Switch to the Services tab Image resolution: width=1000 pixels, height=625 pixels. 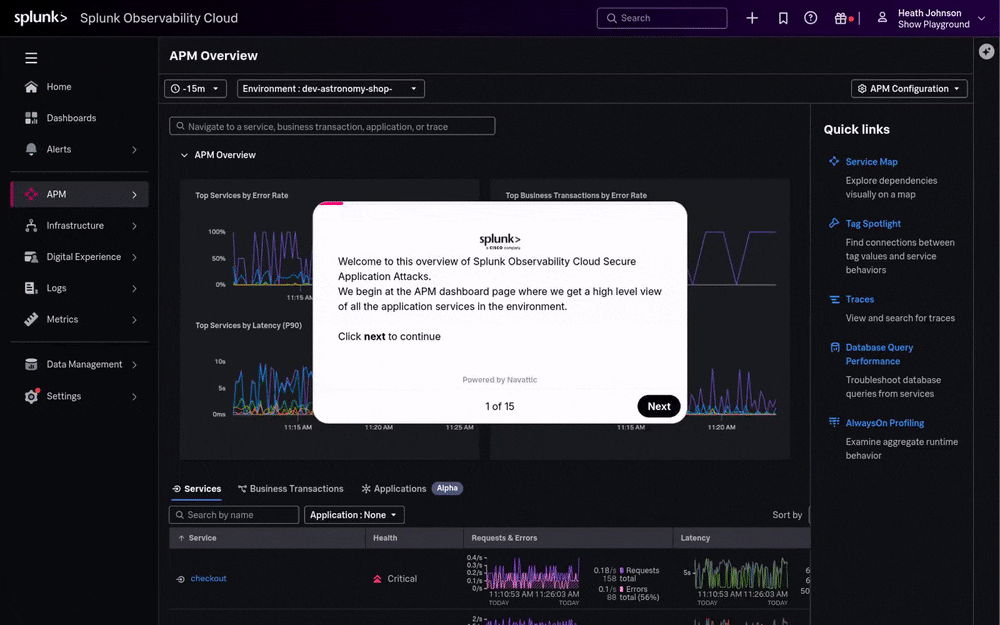coord(196,489)
